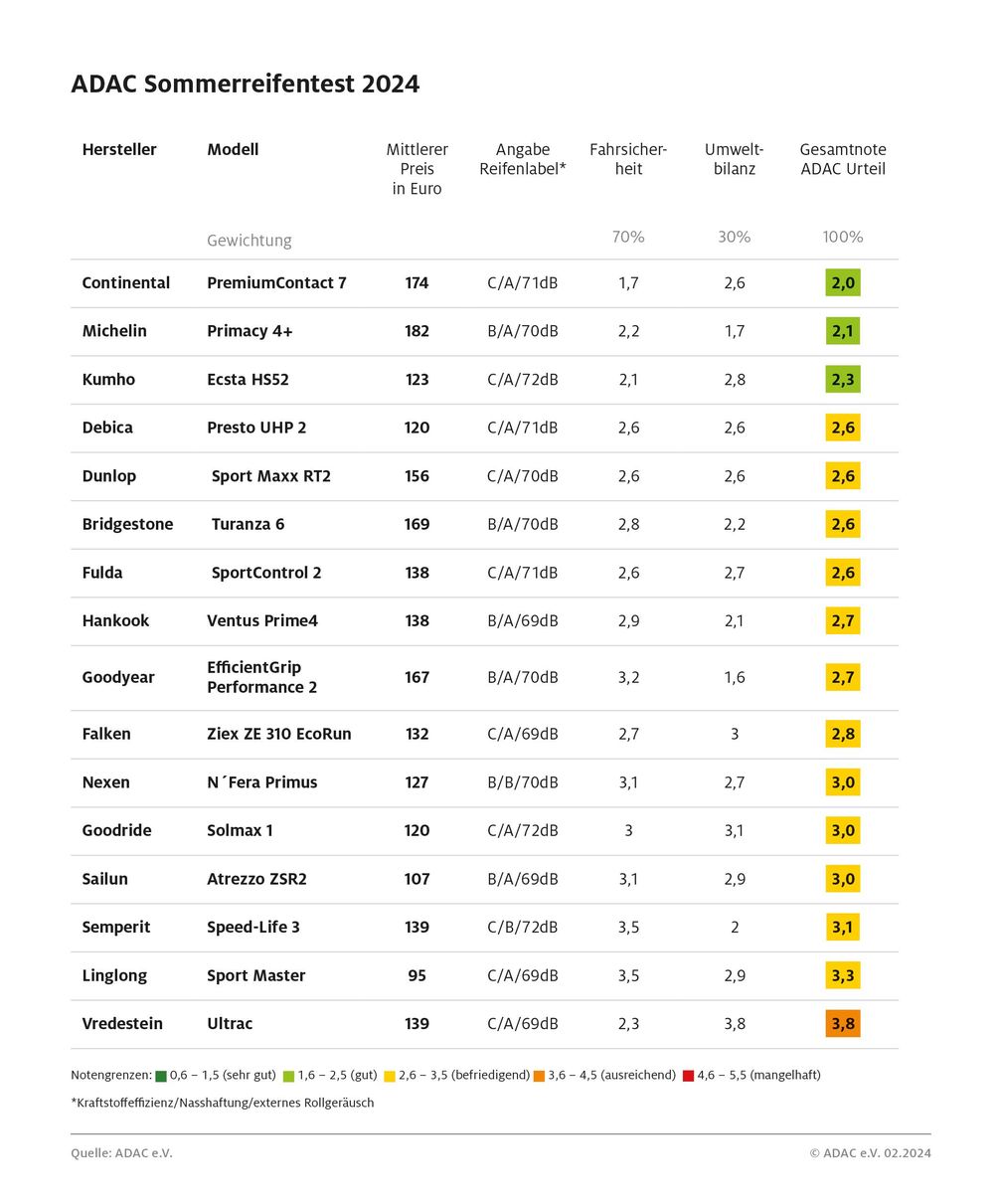Click the red 'mangelhaft' legend square
1002x1204 pixels.
[x=688, y=1076]
